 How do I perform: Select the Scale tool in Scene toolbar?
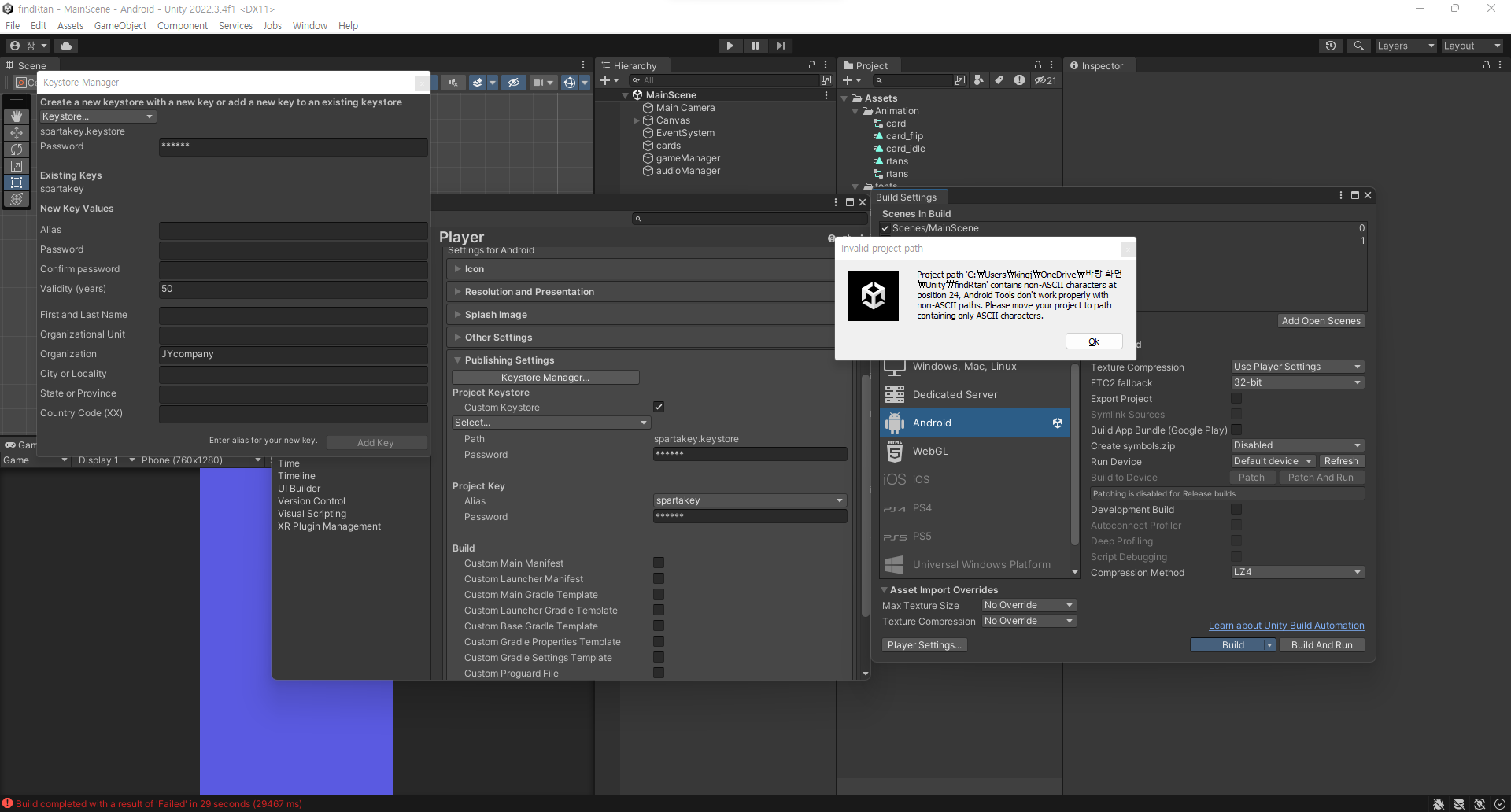(x=17, y=166)
